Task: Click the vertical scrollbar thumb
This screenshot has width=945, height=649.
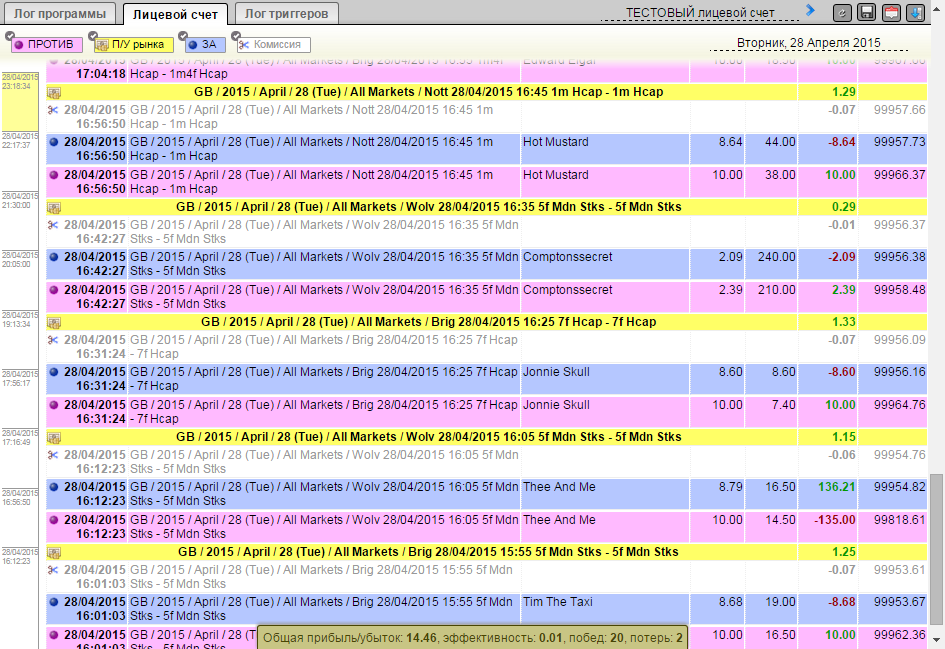Action: (x=937, y=548)
